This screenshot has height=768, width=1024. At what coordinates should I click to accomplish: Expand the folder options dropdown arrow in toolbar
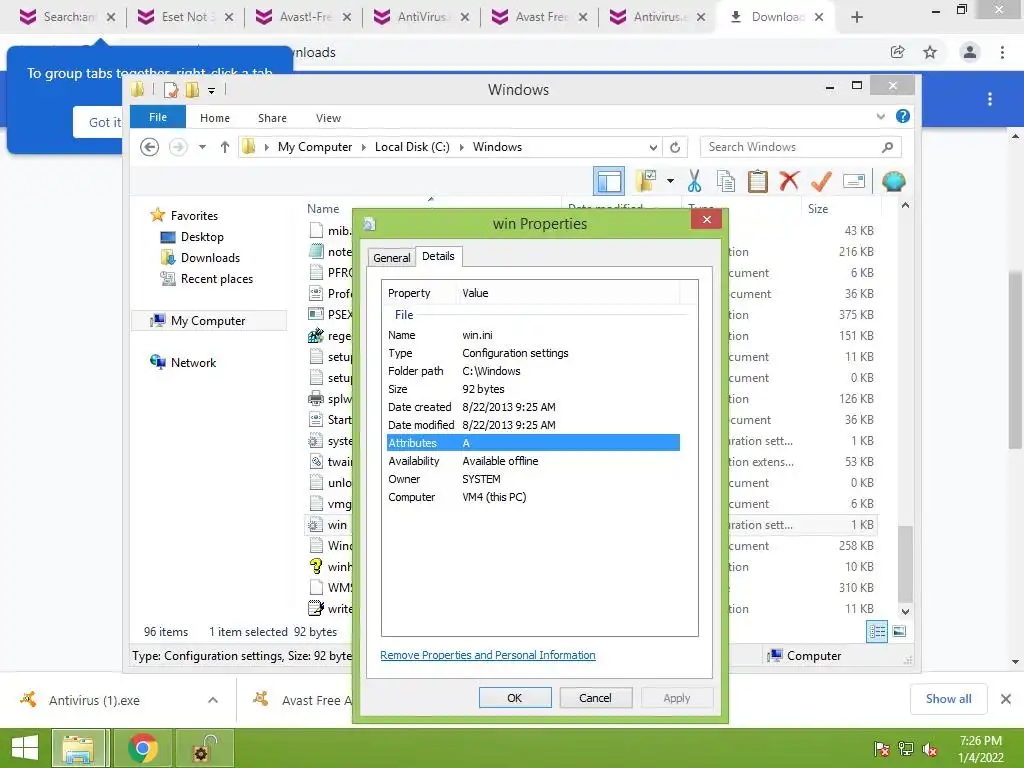(670, 181)
